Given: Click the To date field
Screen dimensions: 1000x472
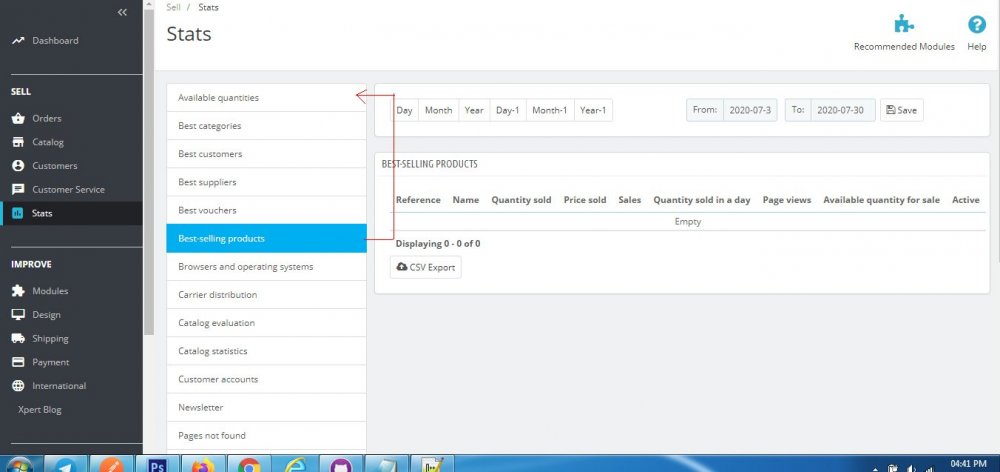Looking at the screenshot, I should coord(842,110).
